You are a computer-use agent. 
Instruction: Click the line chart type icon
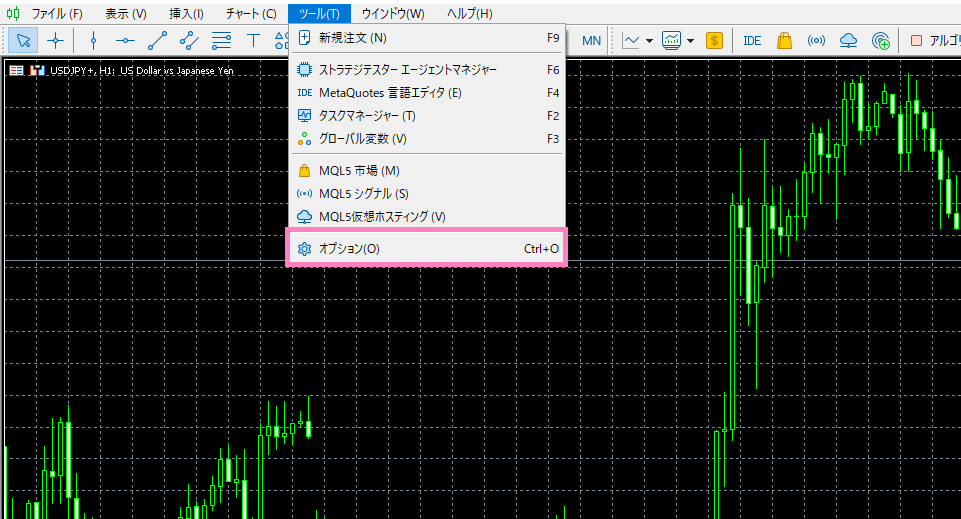[631, 41]
